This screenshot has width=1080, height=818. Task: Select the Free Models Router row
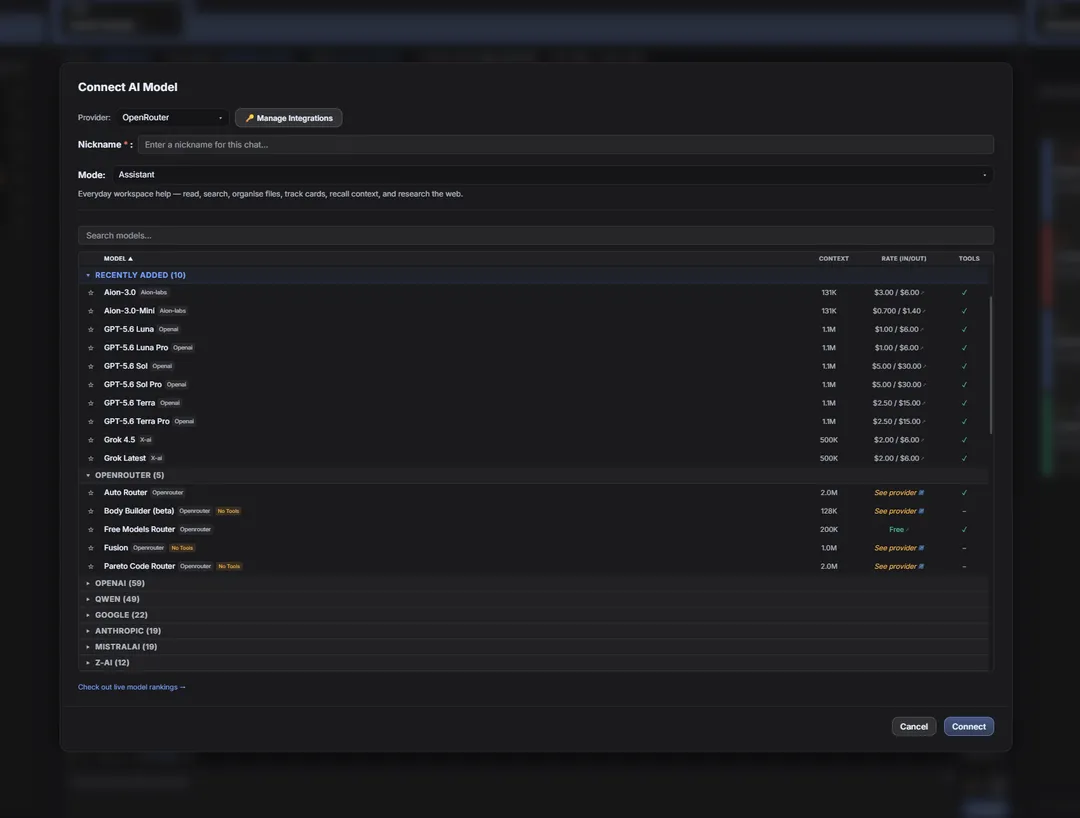[x=534, y=529]
